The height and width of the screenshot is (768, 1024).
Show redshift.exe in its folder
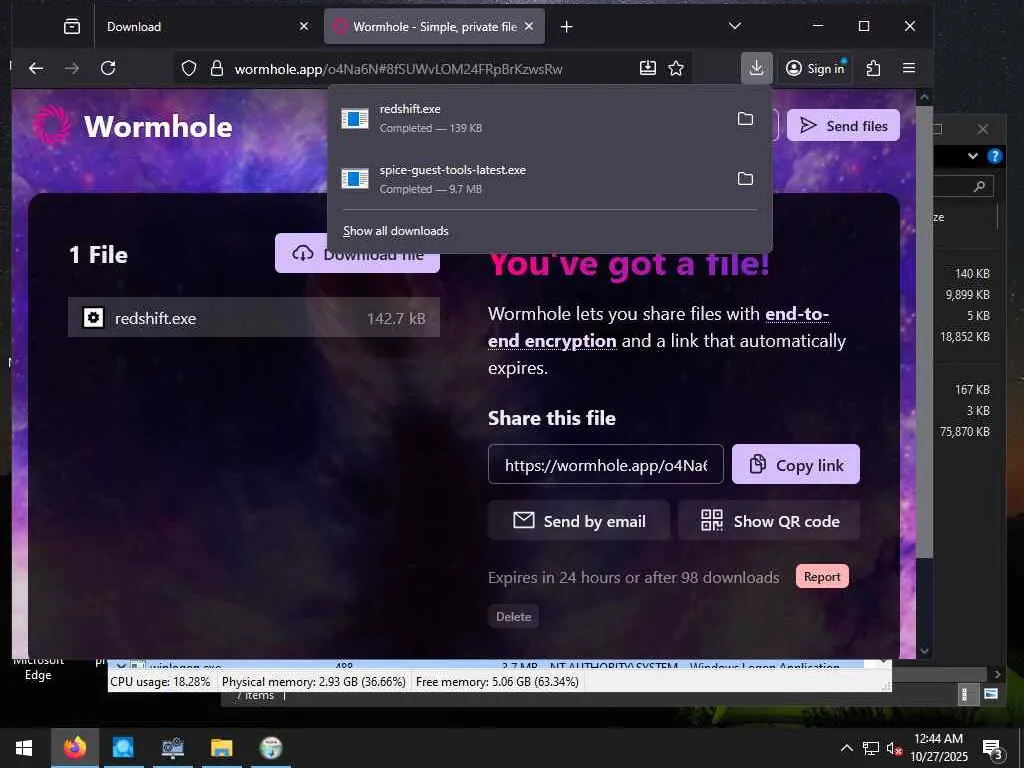pos(745,118)
